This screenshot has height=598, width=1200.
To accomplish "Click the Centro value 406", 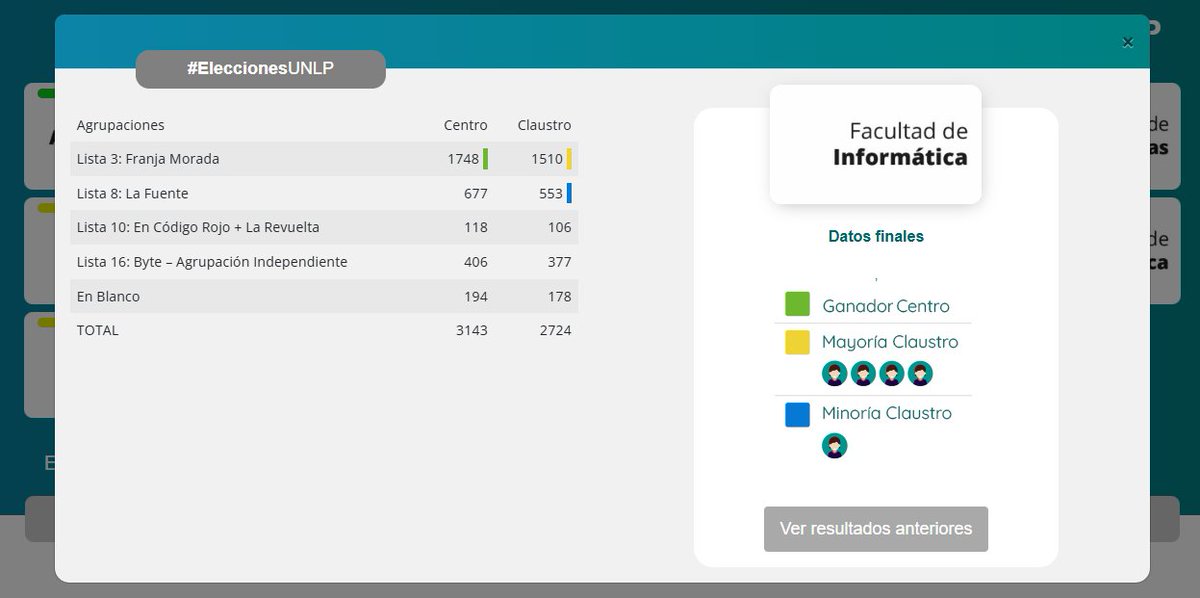I will pyautogui.click(x=476, y=262).
